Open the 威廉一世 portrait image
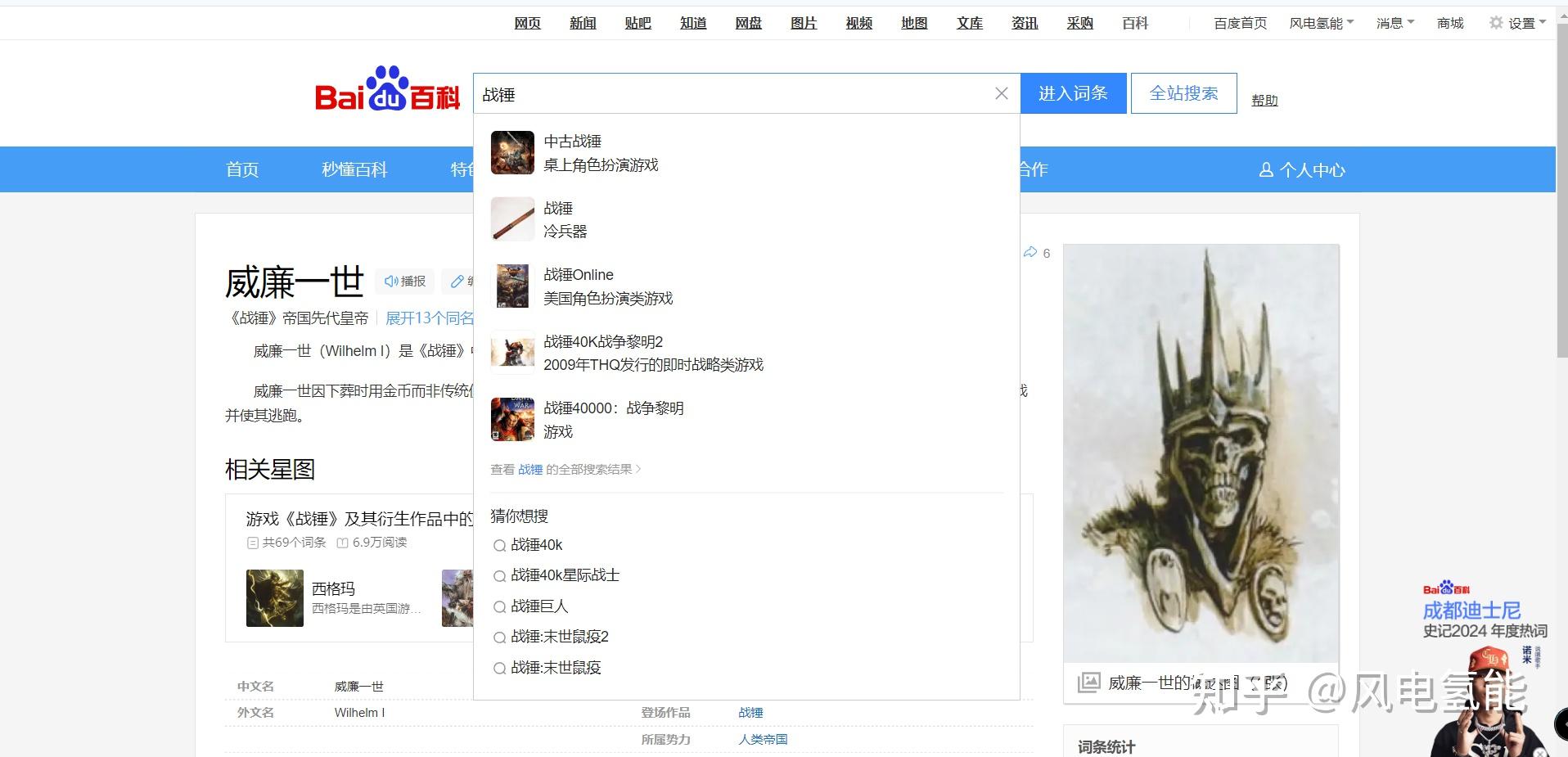This screenshot has height=757, width=1568. (x=1201, y=453)
